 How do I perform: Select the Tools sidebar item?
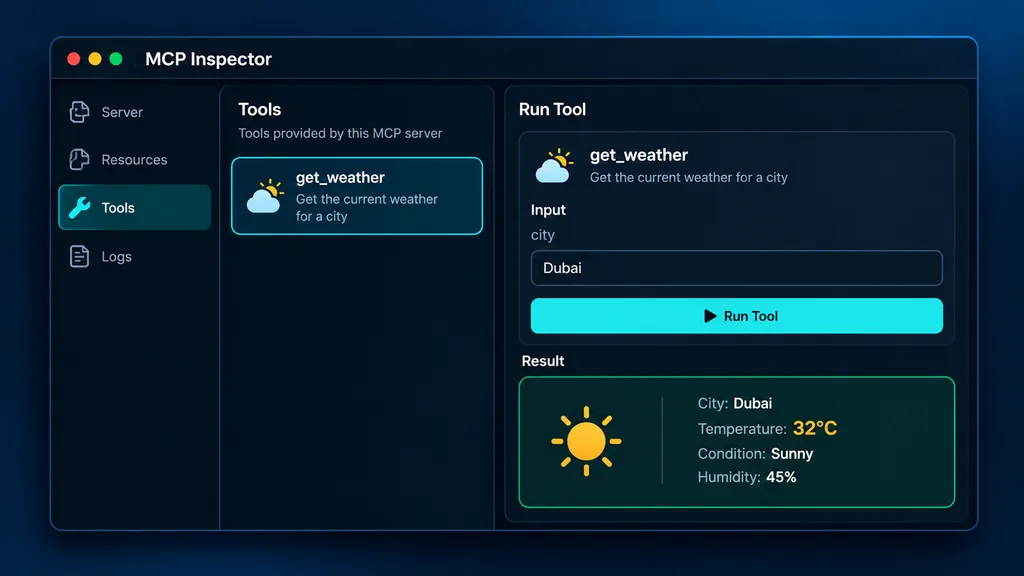[135, 207]
